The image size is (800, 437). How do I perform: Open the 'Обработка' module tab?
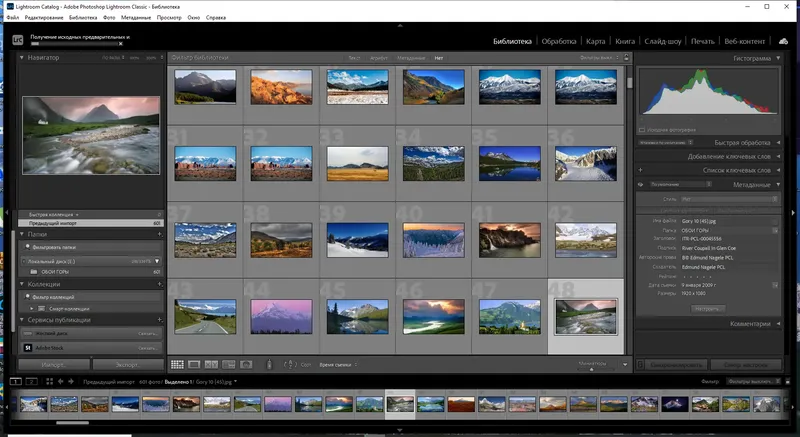[559, 41]
